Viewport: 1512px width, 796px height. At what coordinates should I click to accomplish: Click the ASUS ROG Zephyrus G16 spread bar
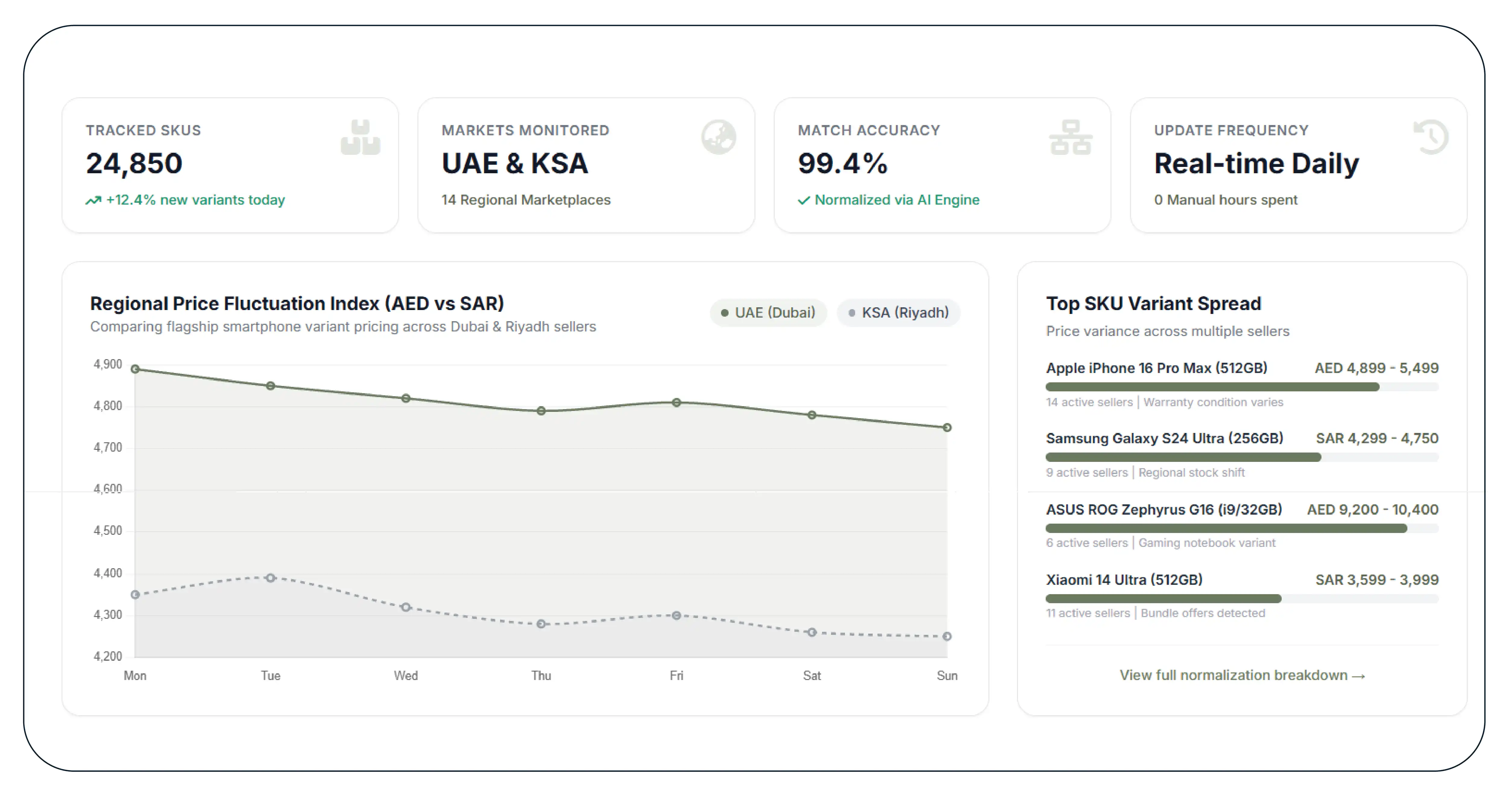point(1242,528)
